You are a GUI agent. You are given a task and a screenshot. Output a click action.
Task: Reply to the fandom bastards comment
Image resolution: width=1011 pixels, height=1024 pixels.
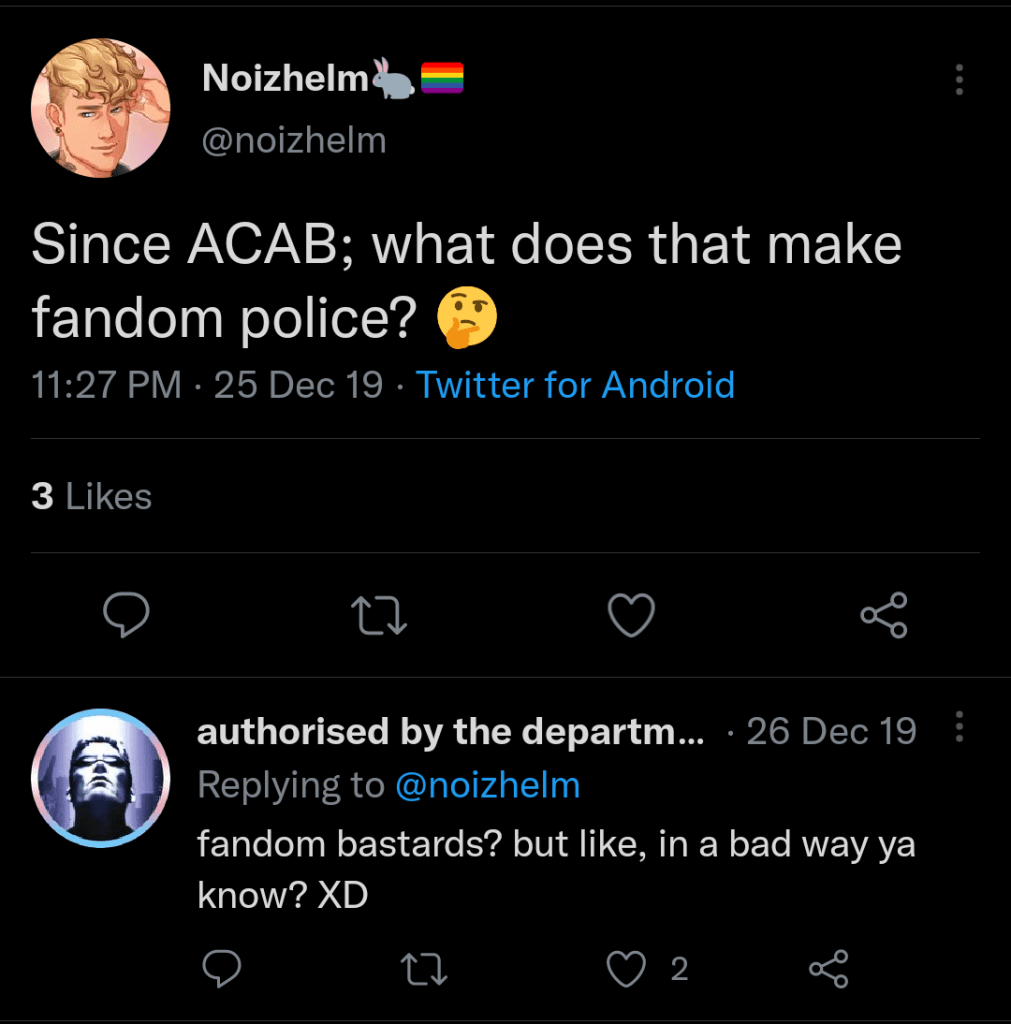pyautogui.click(x=219, y=968)
